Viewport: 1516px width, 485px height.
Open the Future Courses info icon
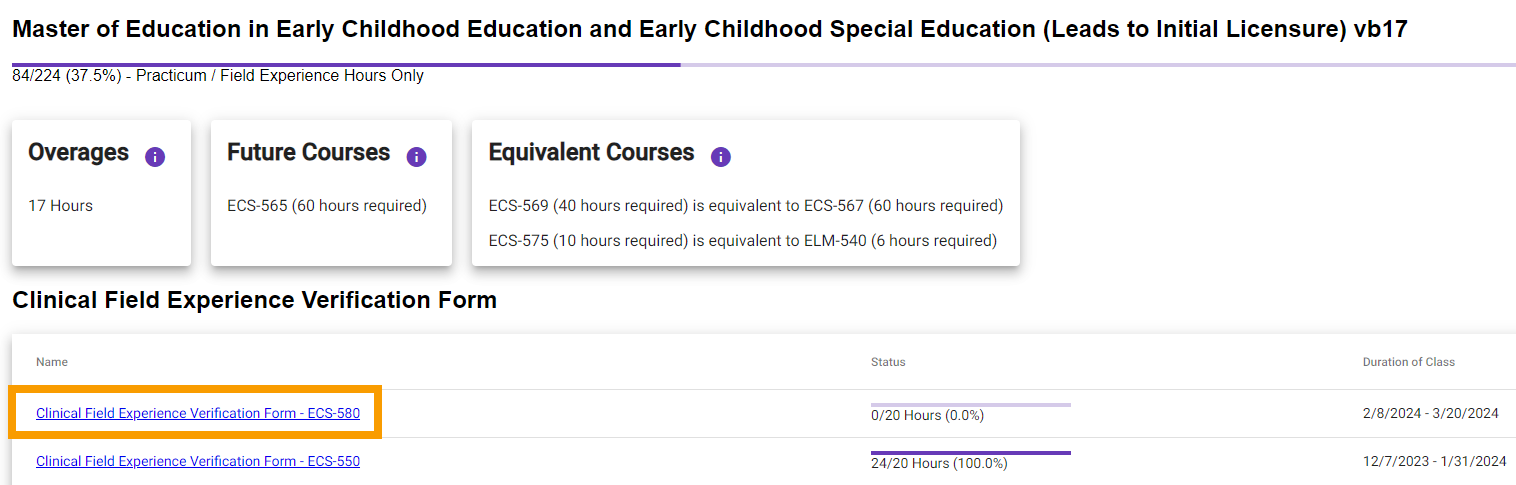point(417,157)
